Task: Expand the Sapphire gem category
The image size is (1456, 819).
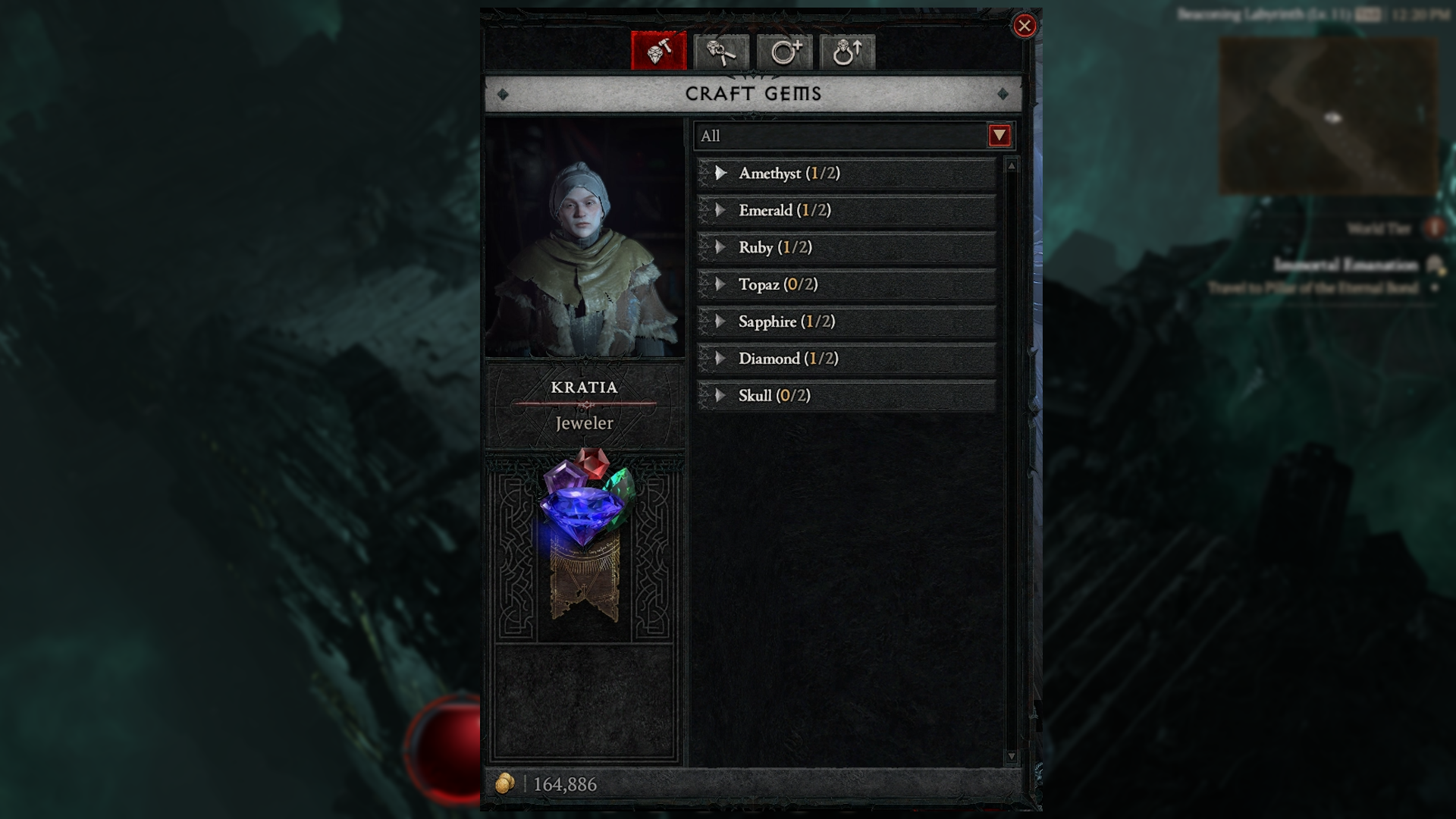Action: pyautogui.click(x=847, y=322)
